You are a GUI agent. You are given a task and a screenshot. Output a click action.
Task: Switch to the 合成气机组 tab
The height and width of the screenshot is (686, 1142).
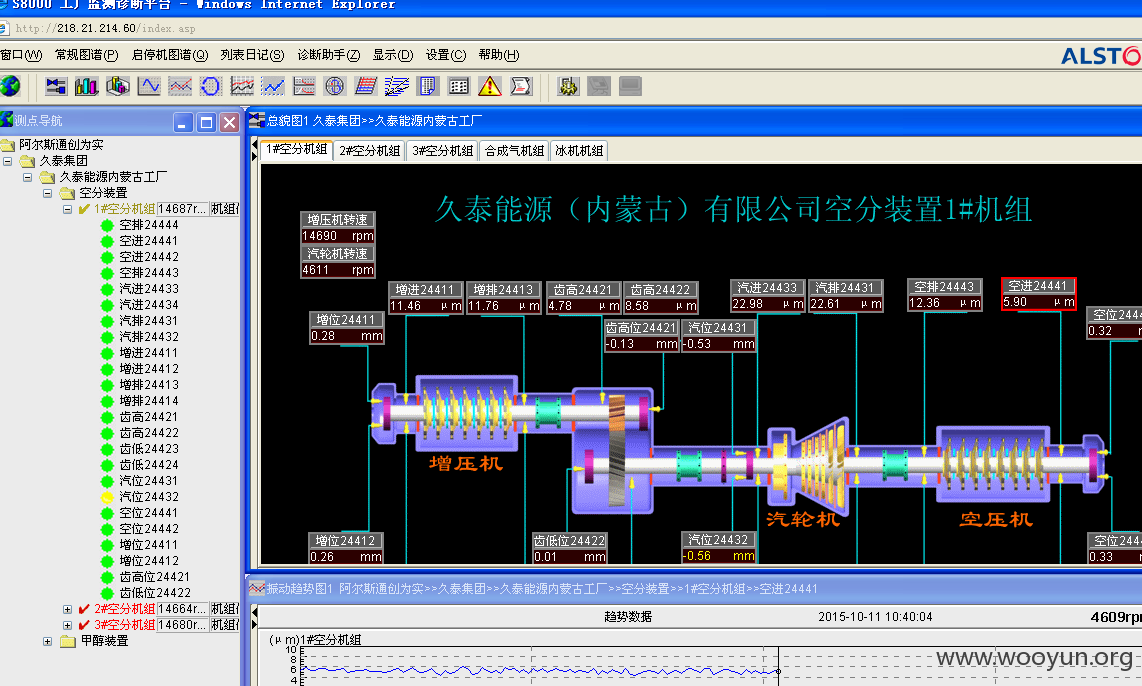(x=514, y=151)
